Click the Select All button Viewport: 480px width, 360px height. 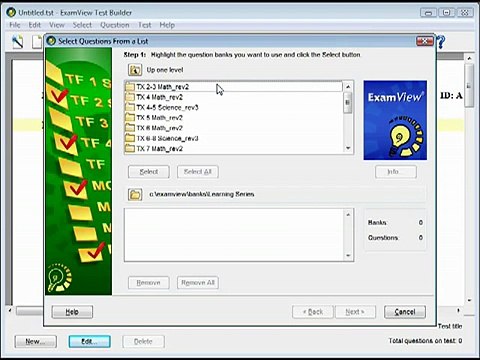tap(198, 172)
